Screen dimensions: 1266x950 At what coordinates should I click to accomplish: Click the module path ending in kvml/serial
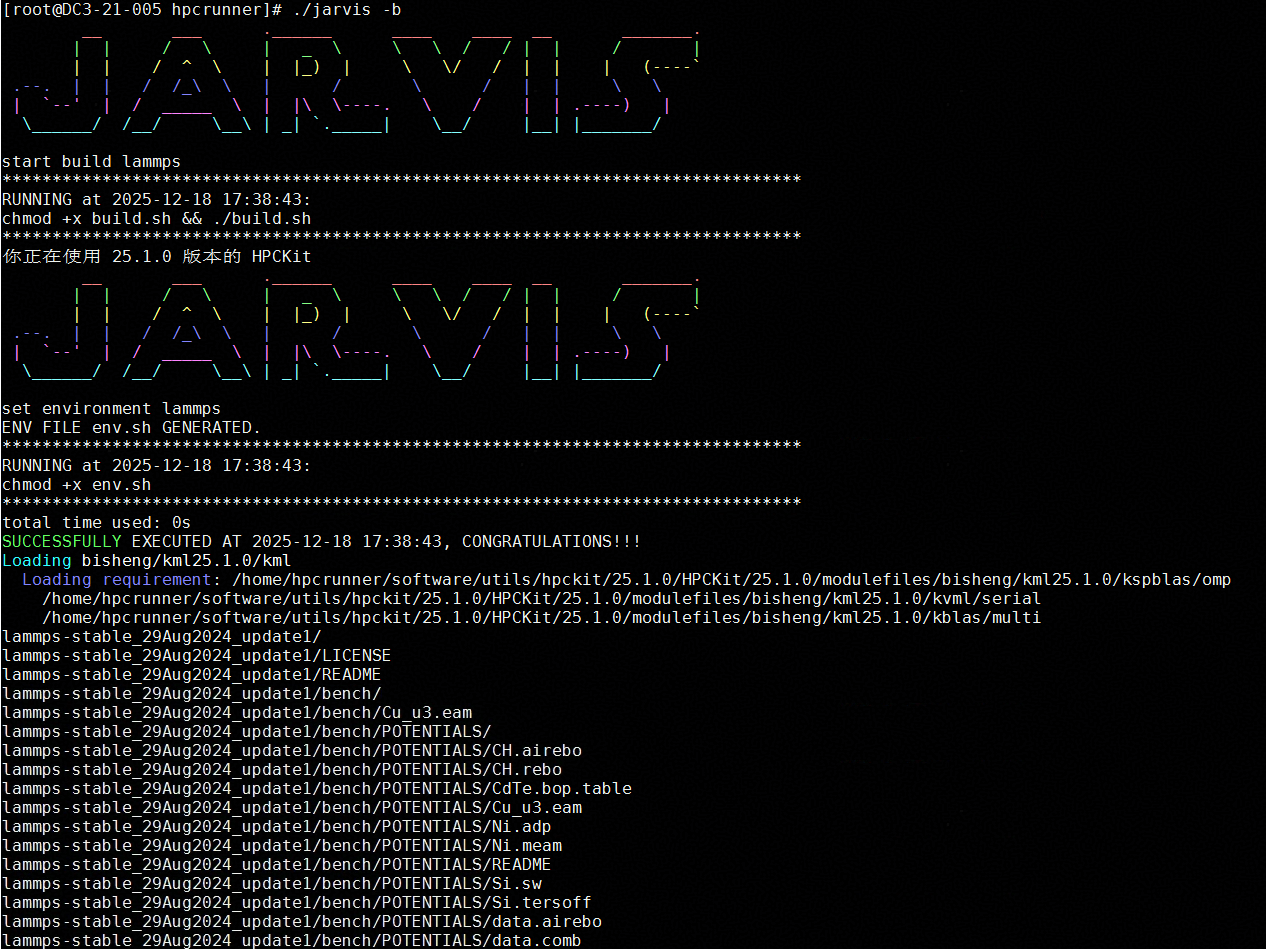pos(541,598)
